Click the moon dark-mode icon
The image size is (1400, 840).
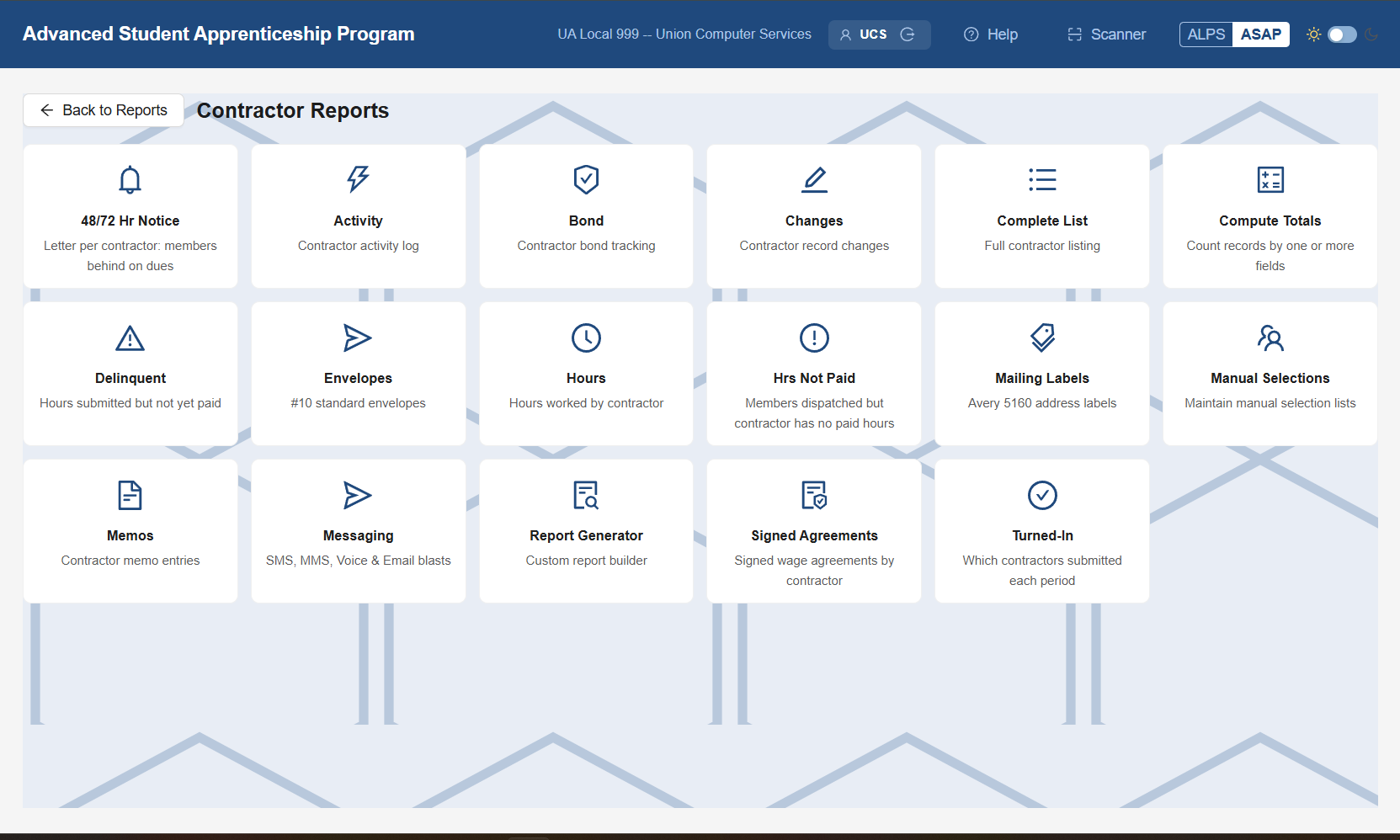[x=1371, y=35]
